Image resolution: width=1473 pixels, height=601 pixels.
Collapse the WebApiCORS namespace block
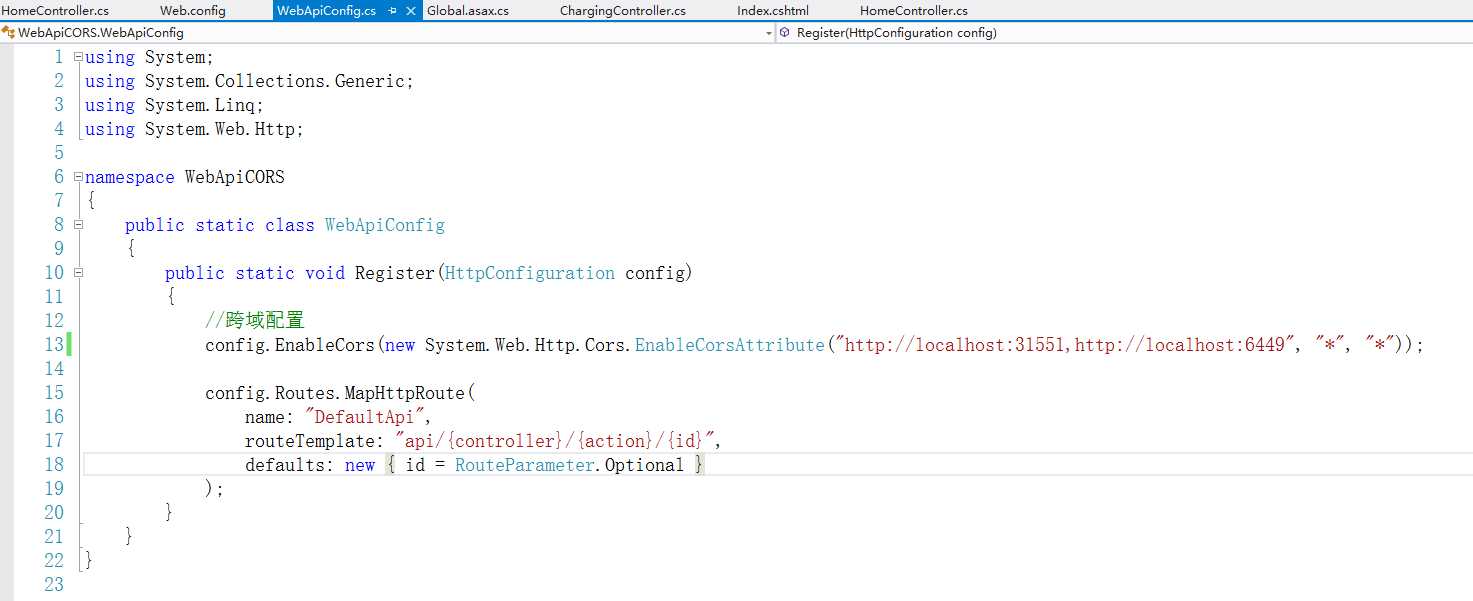[x=78, y=177]
